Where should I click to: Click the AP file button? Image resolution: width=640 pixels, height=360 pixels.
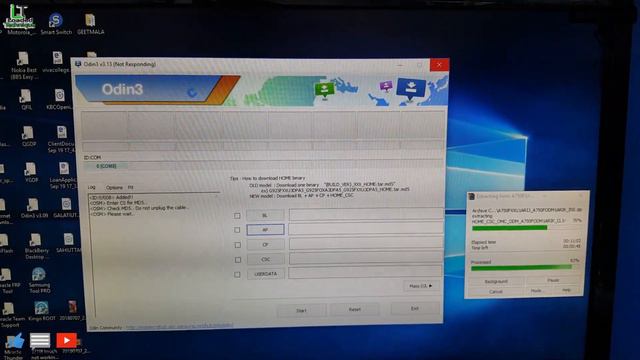pos(265,230)
